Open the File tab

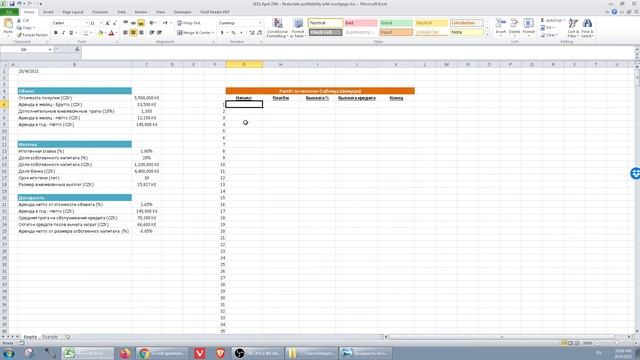(9, 12)
